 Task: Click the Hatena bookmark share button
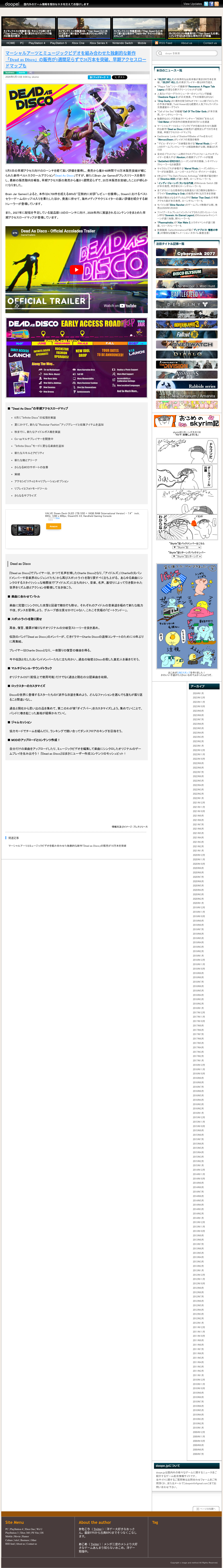[x=99, y=77]
